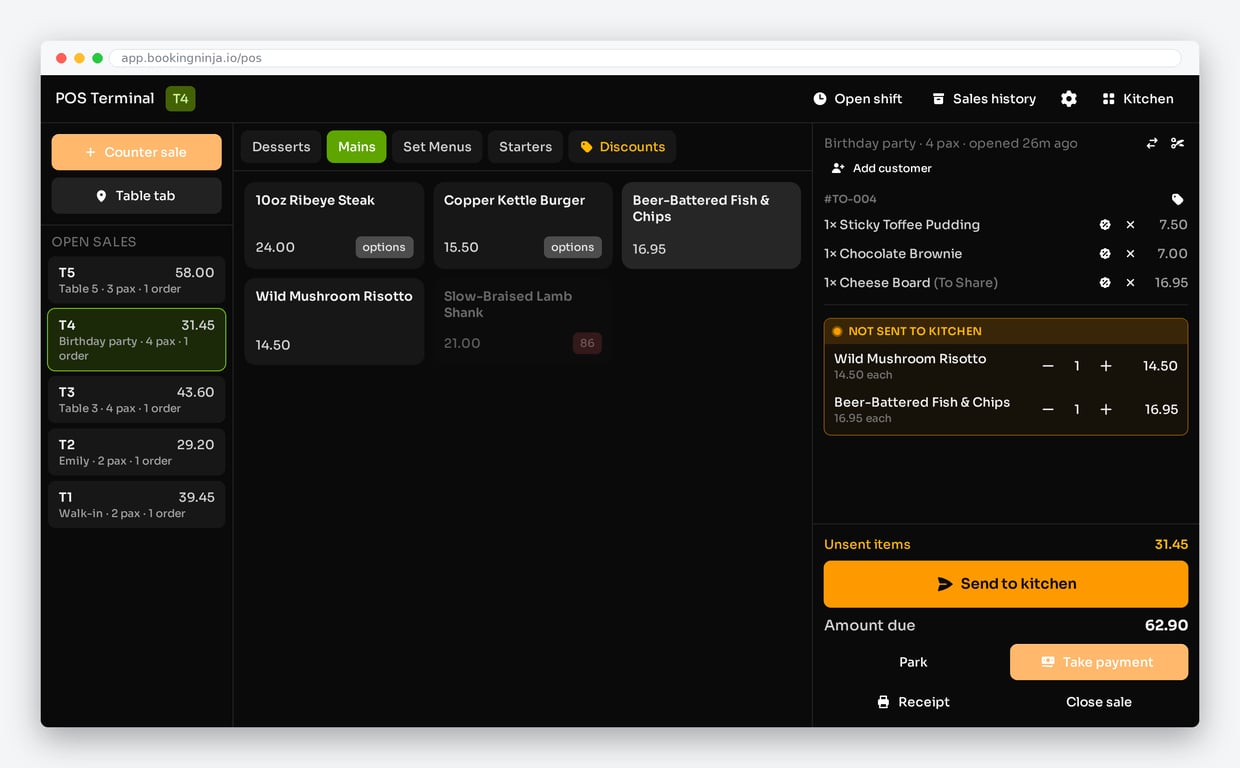Click the Amount due 62.90 value

1166,626
